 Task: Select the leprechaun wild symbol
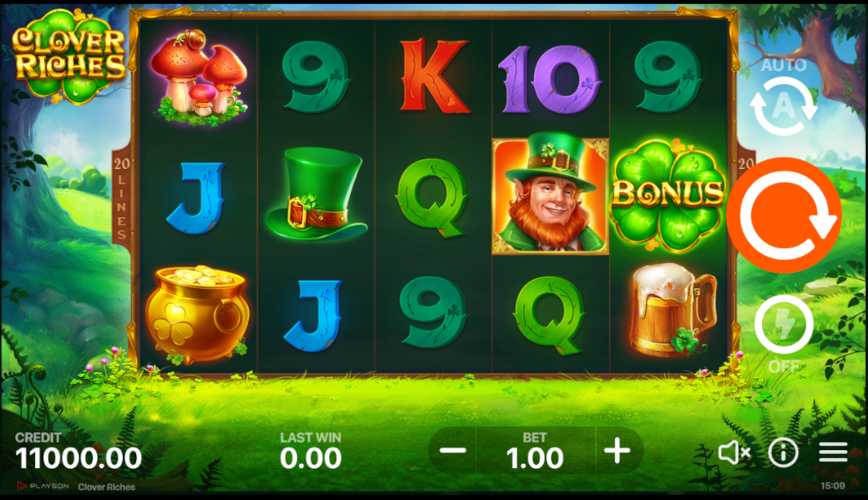tap(550, 194)
